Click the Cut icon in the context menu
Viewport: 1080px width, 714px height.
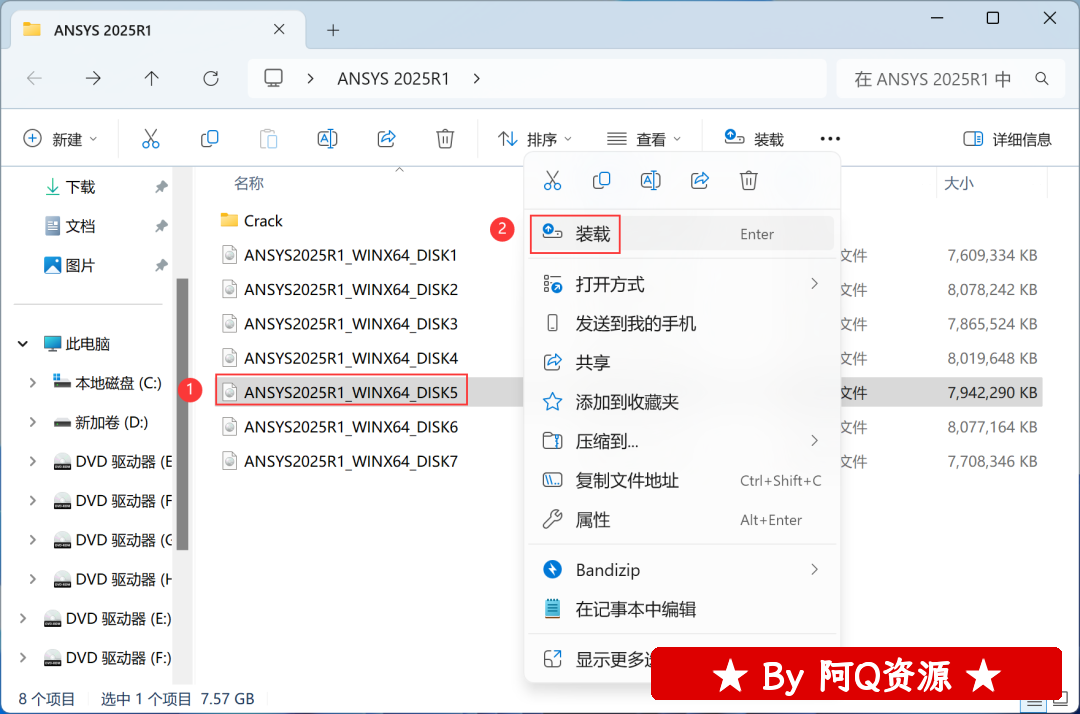click(x=552, y=180)
